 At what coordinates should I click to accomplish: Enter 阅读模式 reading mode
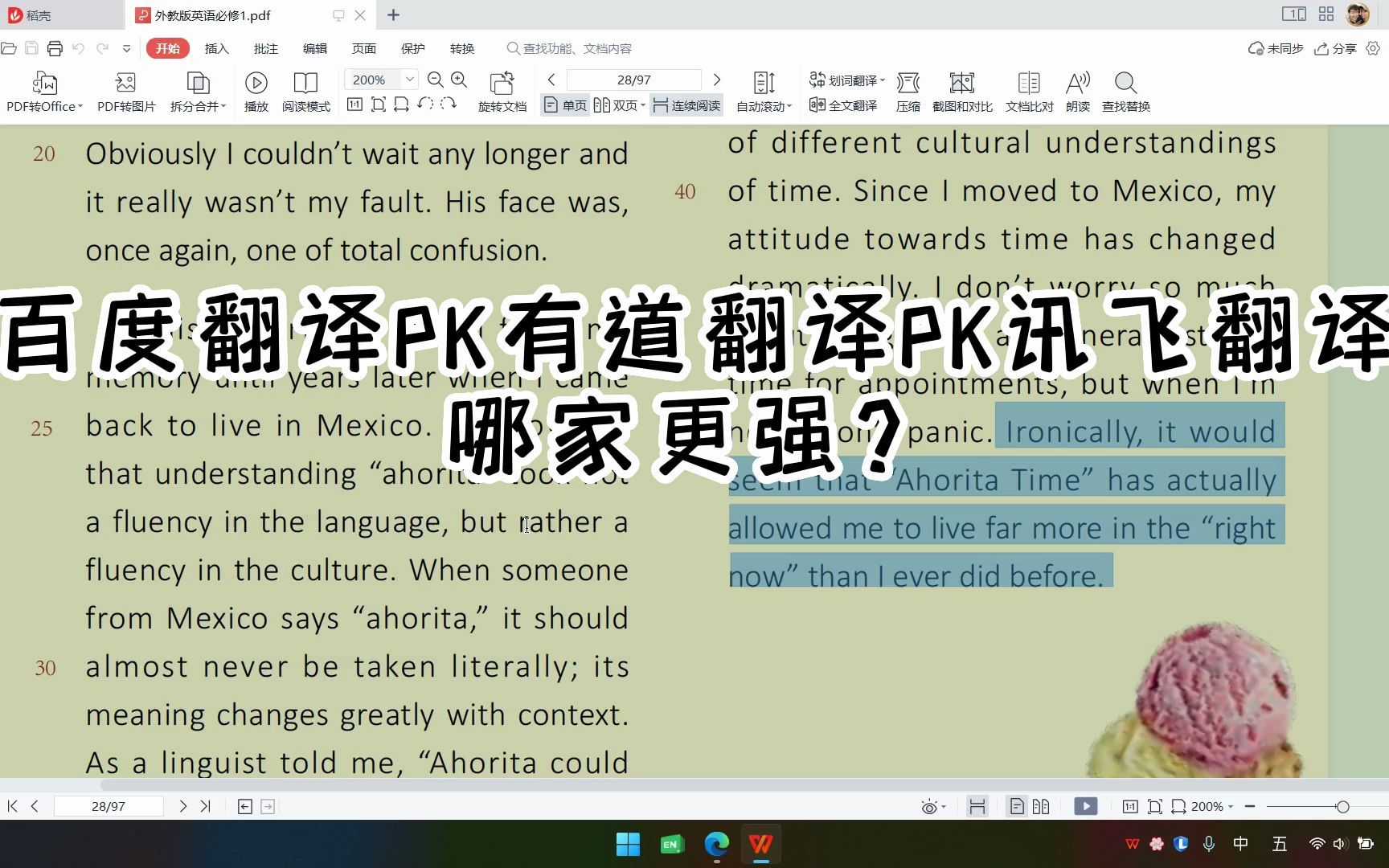tap(306, 92)
